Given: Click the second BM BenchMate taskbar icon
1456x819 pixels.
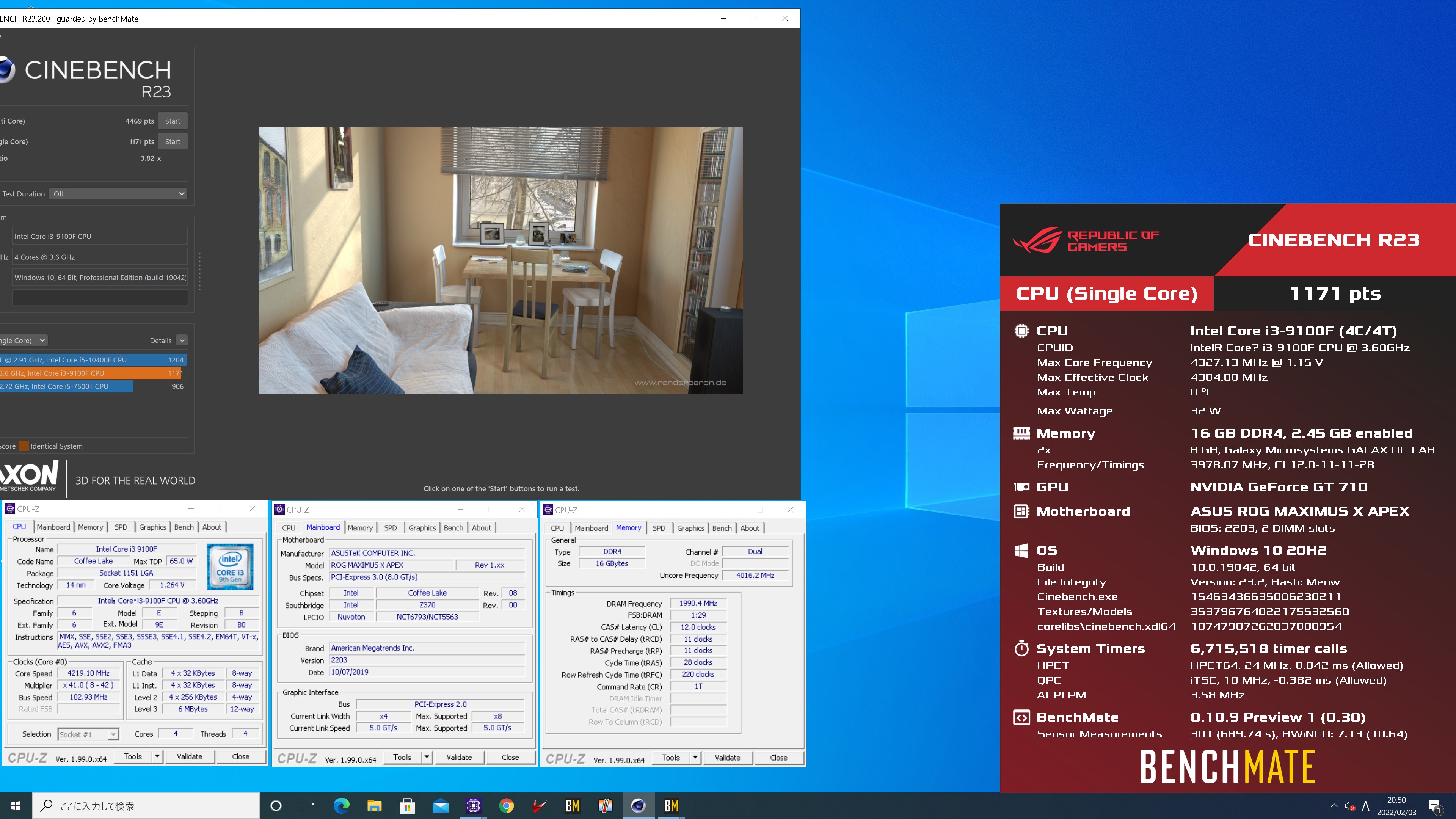Looking at the screenshot, I should pyautogui.click(x=671, y=805).
